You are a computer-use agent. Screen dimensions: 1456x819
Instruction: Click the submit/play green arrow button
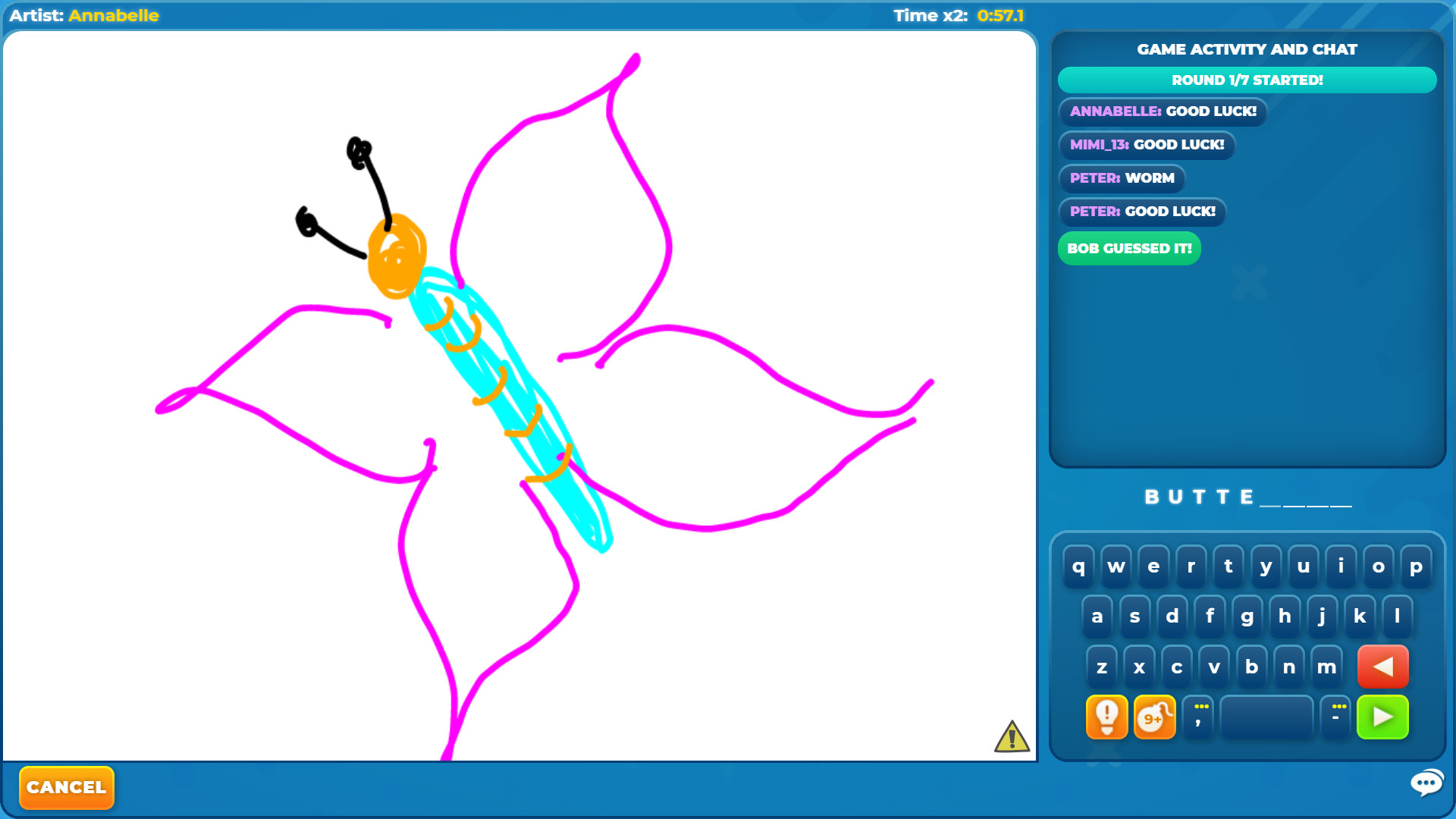pyautogui.click(x=1384, y=716)
